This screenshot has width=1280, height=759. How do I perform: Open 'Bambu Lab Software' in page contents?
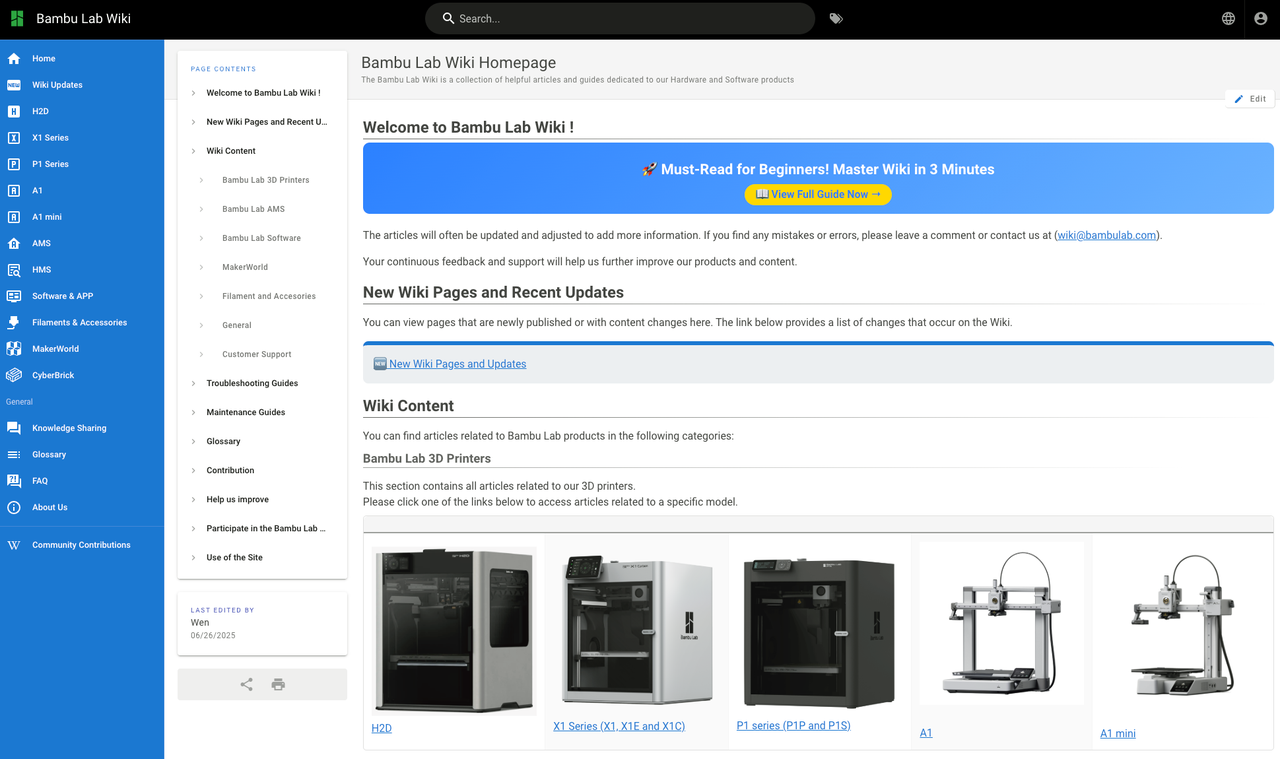pos(262,238)
